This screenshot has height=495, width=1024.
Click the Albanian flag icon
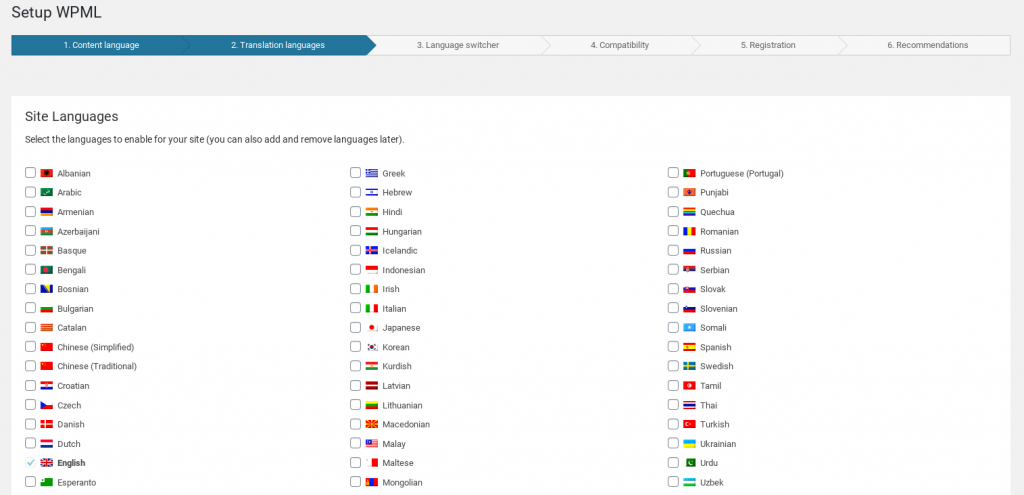[46, 173]
